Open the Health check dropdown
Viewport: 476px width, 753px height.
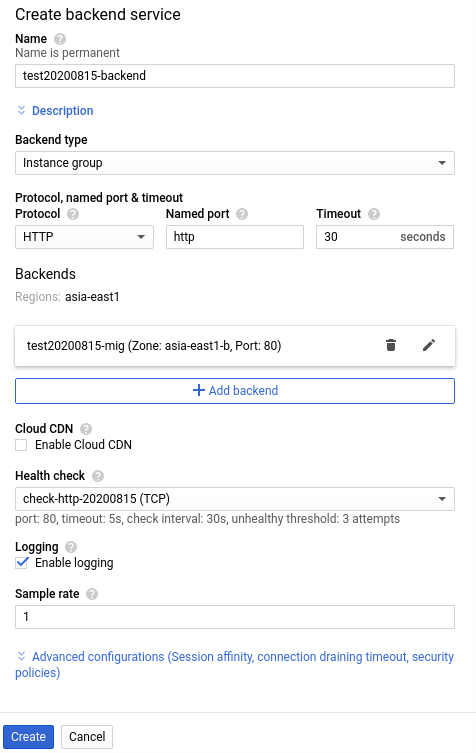(x=235, y=499)
